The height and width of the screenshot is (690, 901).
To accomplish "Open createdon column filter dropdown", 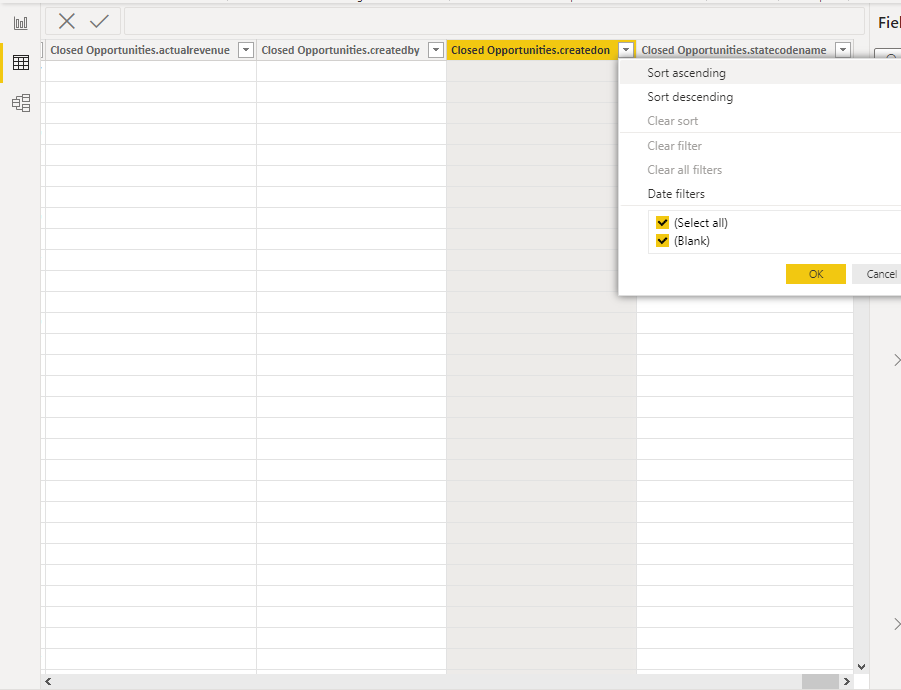I will point(626,50).
